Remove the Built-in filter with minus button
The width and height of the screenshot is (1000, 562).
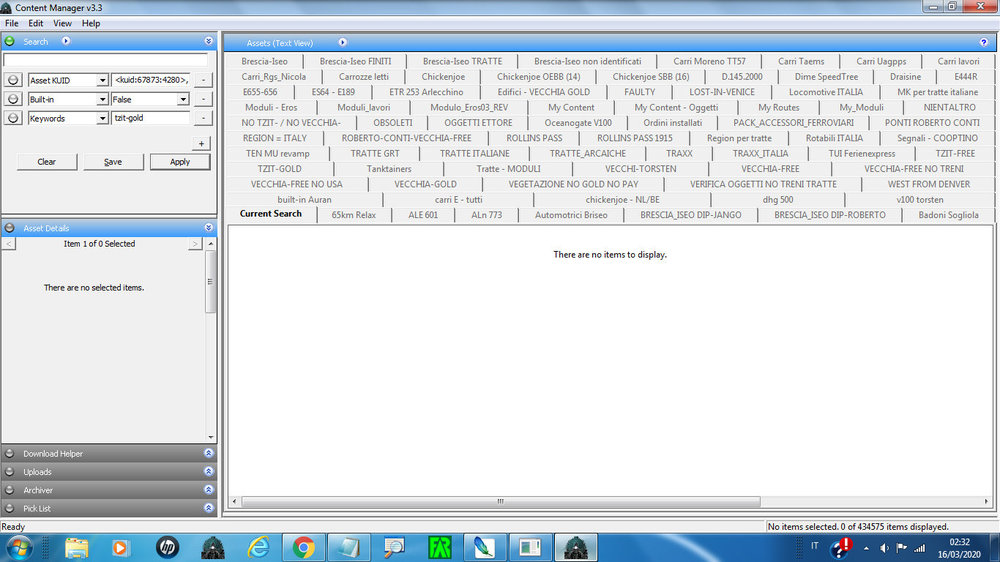click(x=203, y=100)
